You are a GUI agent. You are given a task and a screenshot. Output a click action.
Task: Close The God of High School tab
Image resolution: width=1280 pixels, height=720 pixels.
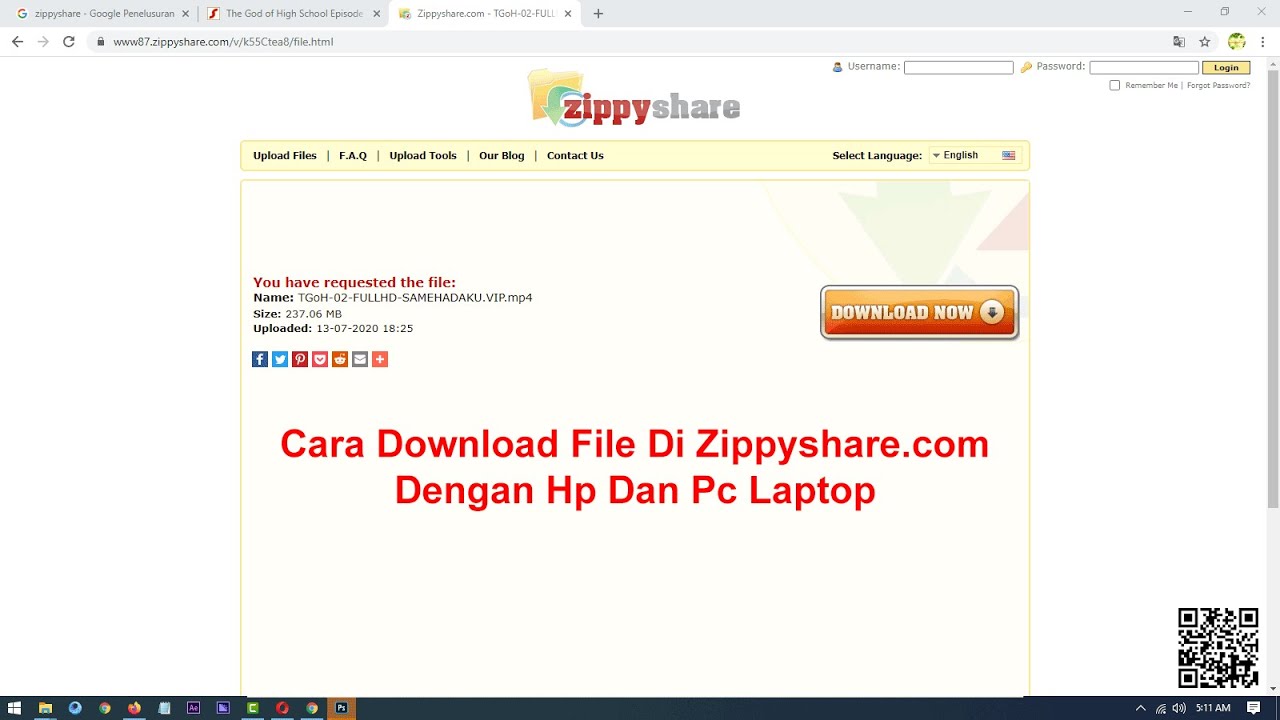pos(377,14)
